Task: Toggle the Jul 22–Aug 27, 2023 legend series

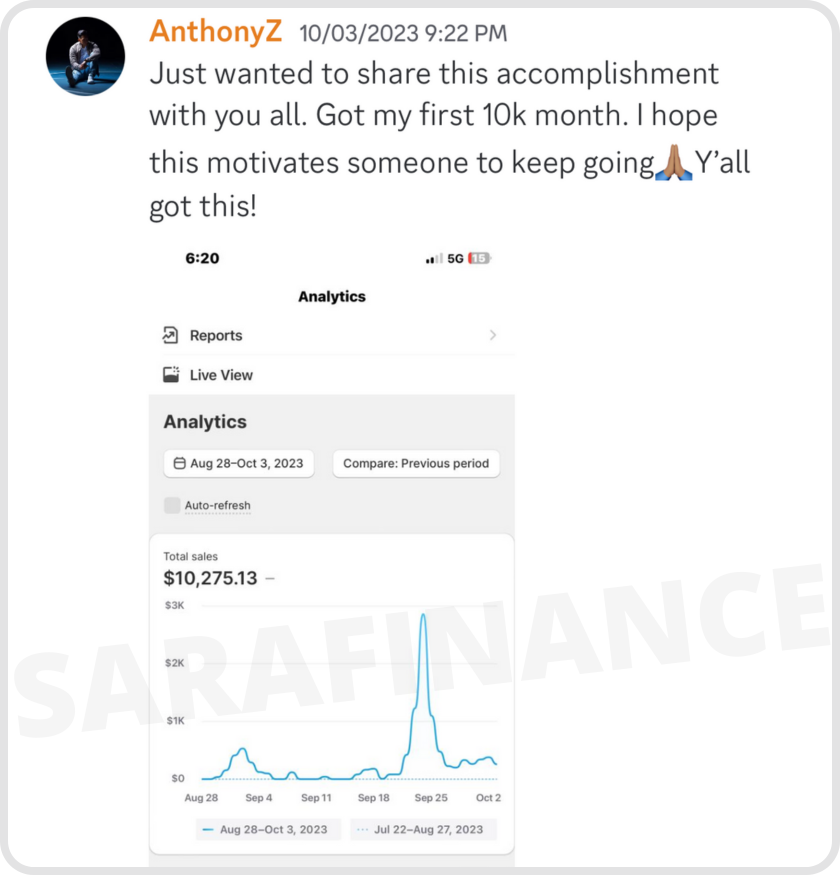Action: (423, 830)
